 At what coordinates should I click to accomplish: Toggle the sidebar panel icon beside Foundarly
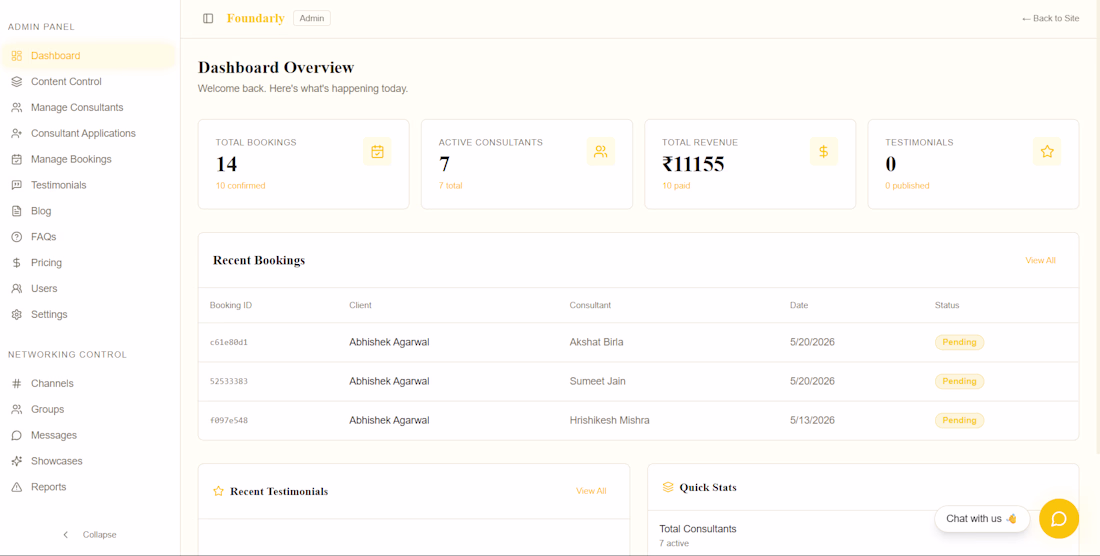[x=208, y=18]
